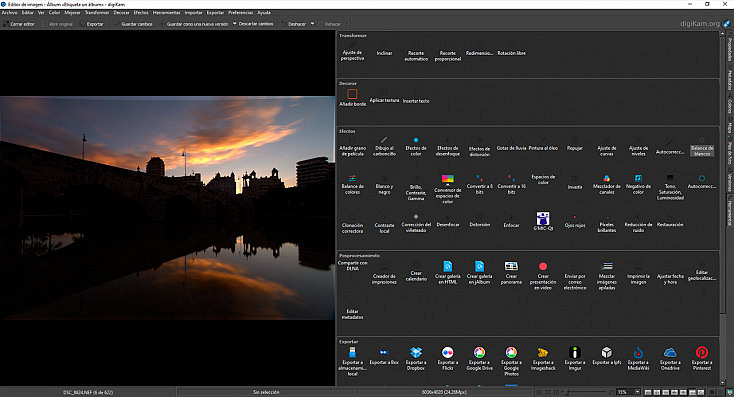Export to Imageshack

543,359
